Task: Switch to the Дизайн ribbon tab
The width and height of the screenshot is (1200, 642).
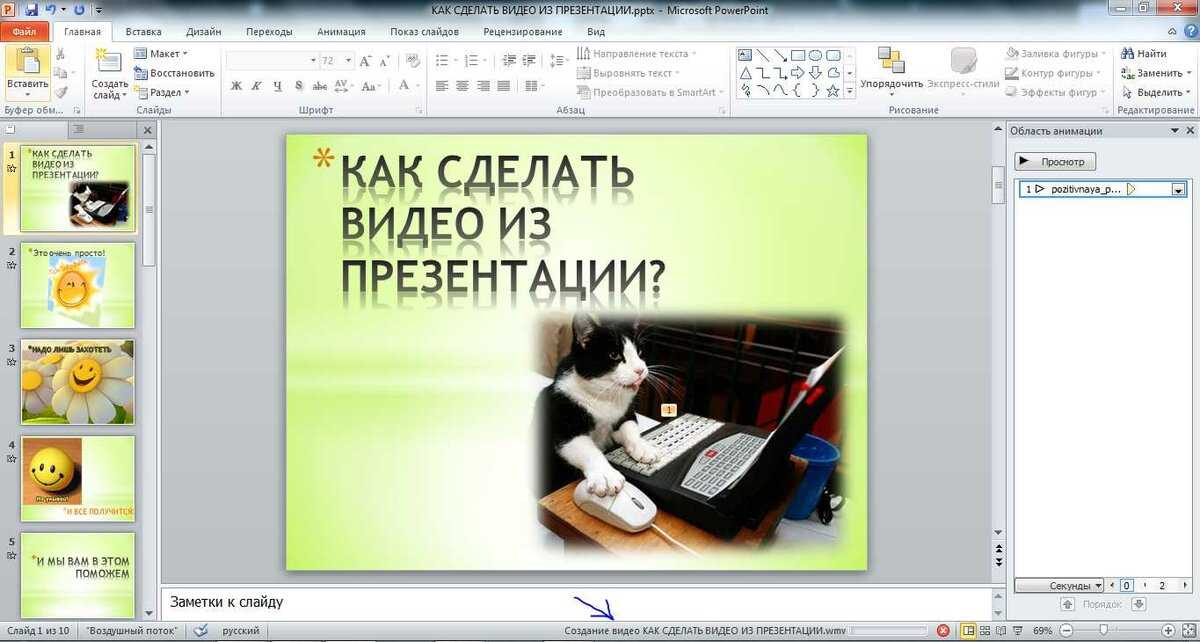Action: tap(203, 31)
